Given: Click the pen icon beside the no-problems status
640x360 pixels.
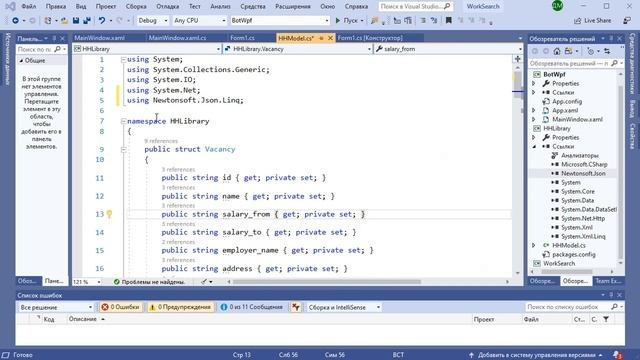Looking at the screenshot, I should point(204,282).
